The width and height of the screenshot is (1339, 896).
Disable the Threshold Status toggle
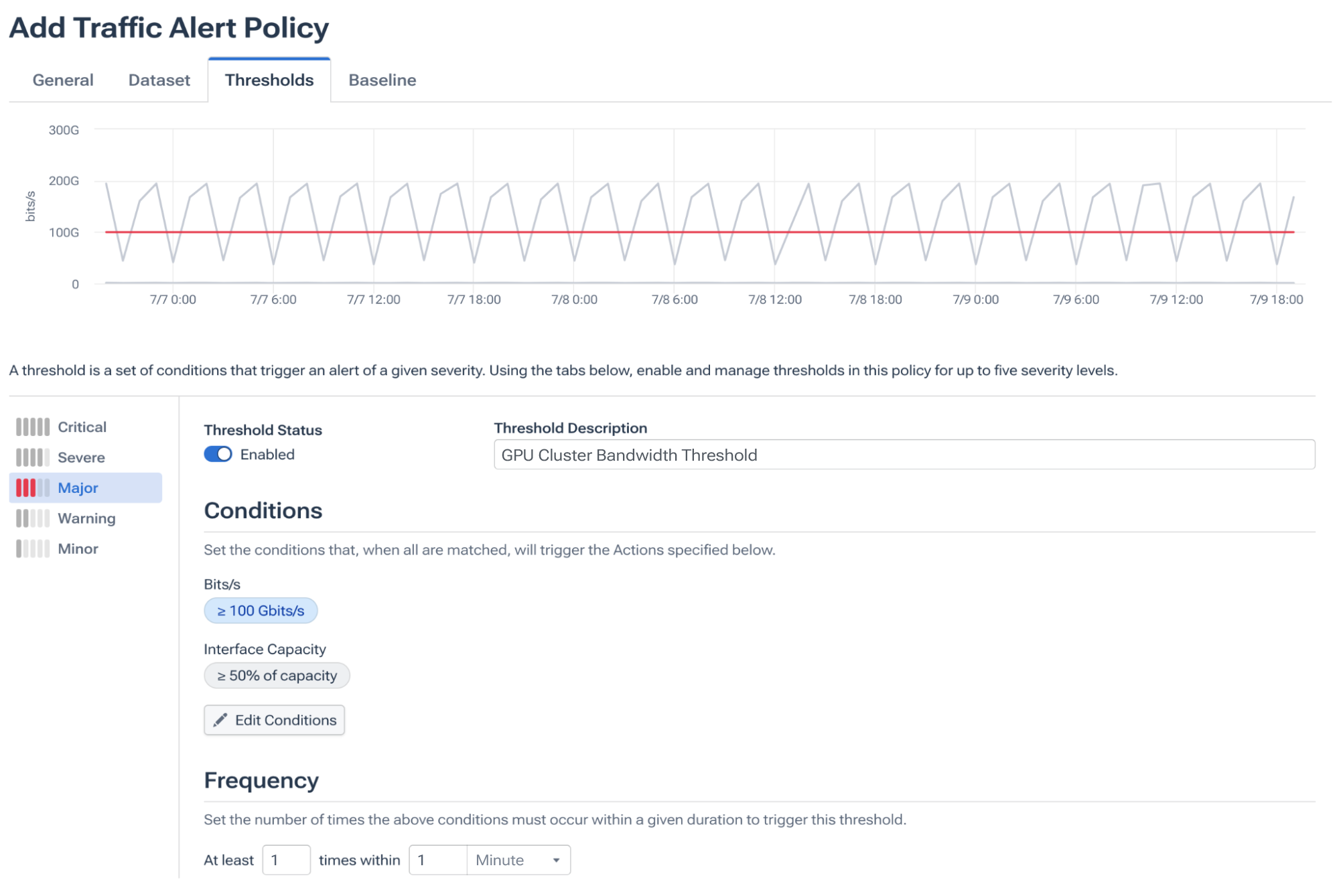(218, 455)
